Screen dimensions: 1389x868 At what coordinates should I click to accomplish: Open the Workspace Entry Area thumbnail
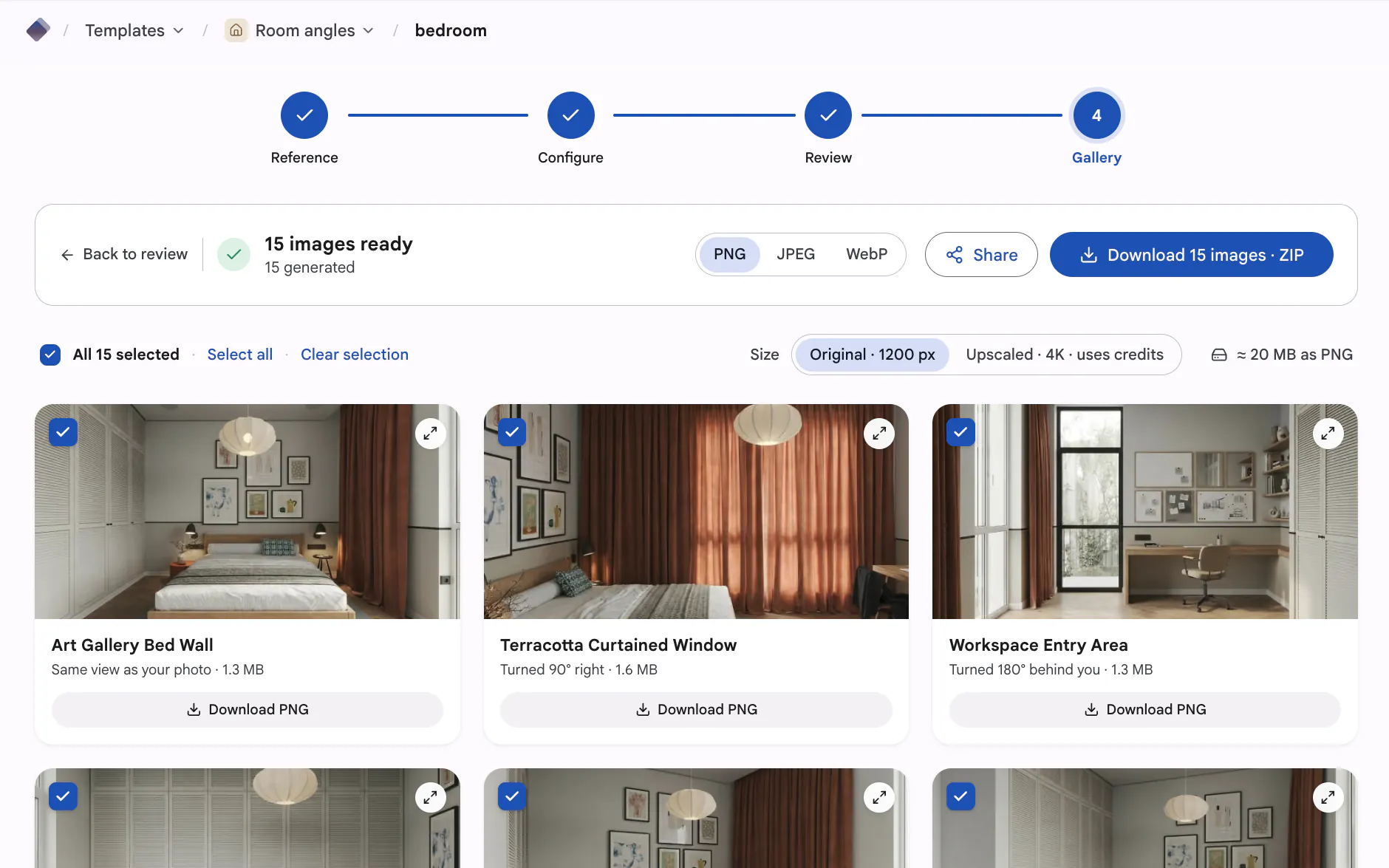pyautogui.click(x=1144, y=511)
